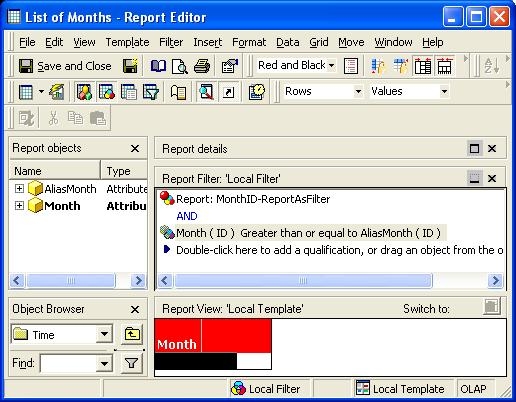Viewport: 516px width, 402px height.
Task: Click the Switch to view icon
Action: 492,307
